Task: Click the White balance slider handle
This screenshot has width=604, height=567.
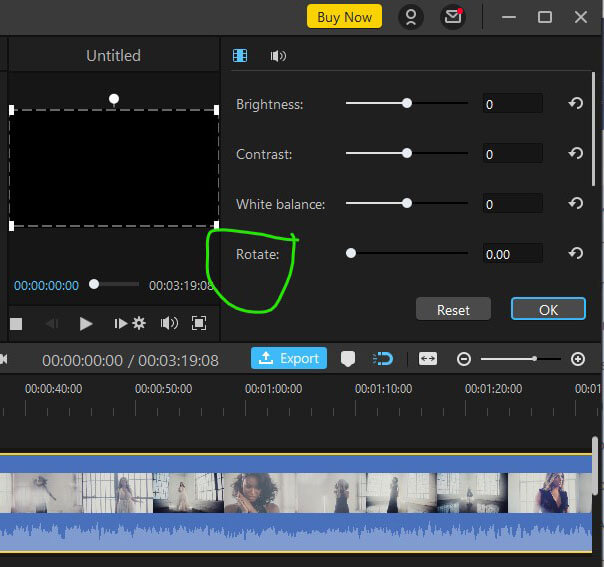Action: pyautogui.click(x=407, y=203)
